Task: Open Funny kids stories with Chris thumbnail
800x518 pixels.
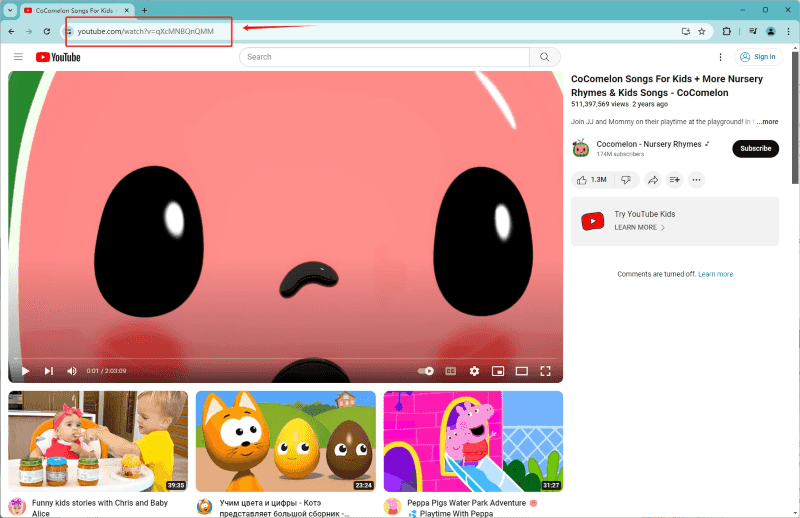Action: click(98, 441)
